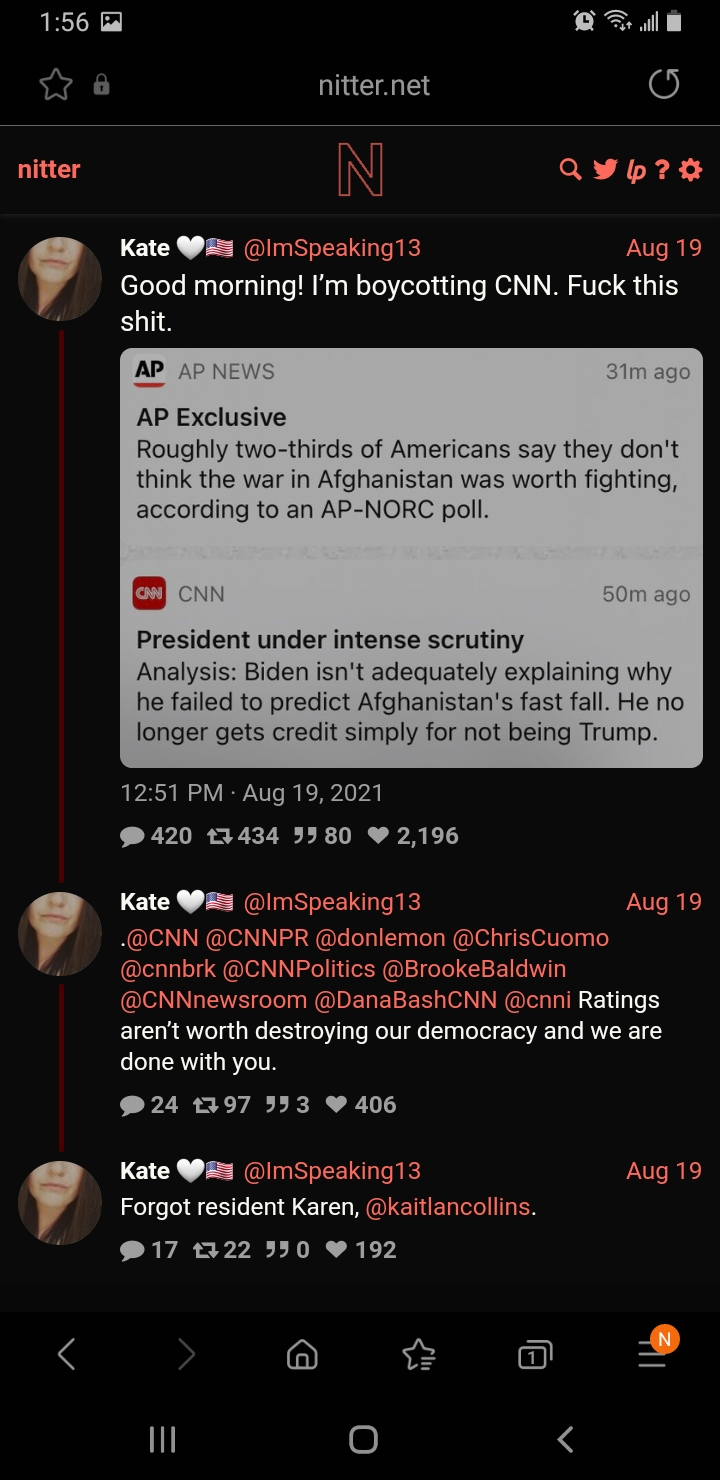Open the 12:51 PM Aug 19, 2021 timestamp

point(252,793)
